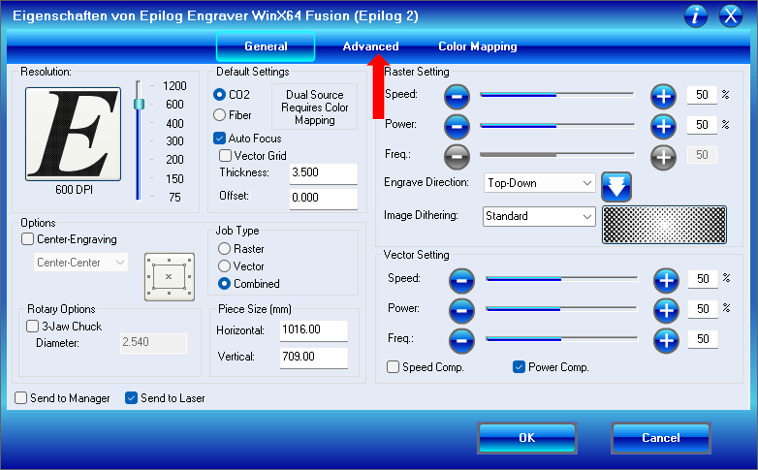This screenshot has width=758, height=470.
Task: Switch to the Advanced tab
Action: [370, 46]
